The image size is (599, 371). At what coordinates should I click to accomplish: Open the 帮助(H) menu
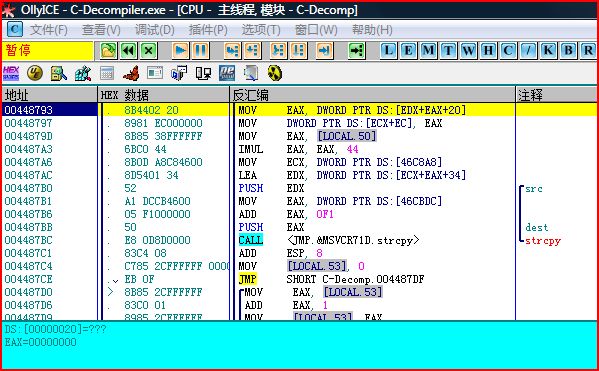372,30
